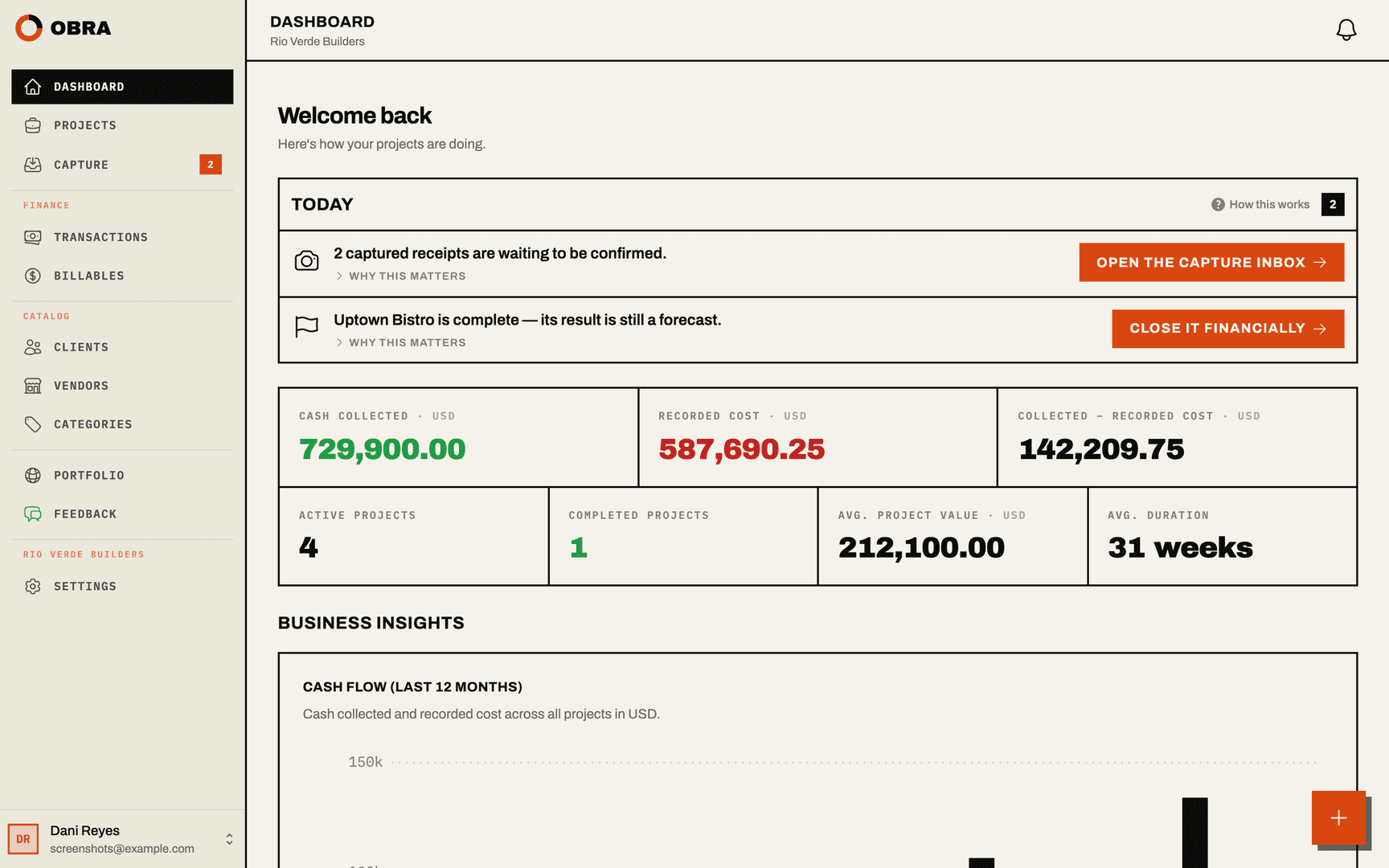The height and width of the screenshot is (868, 1389).
Task: Click the camera icon beside captured receipts
Action: (306, 261)
